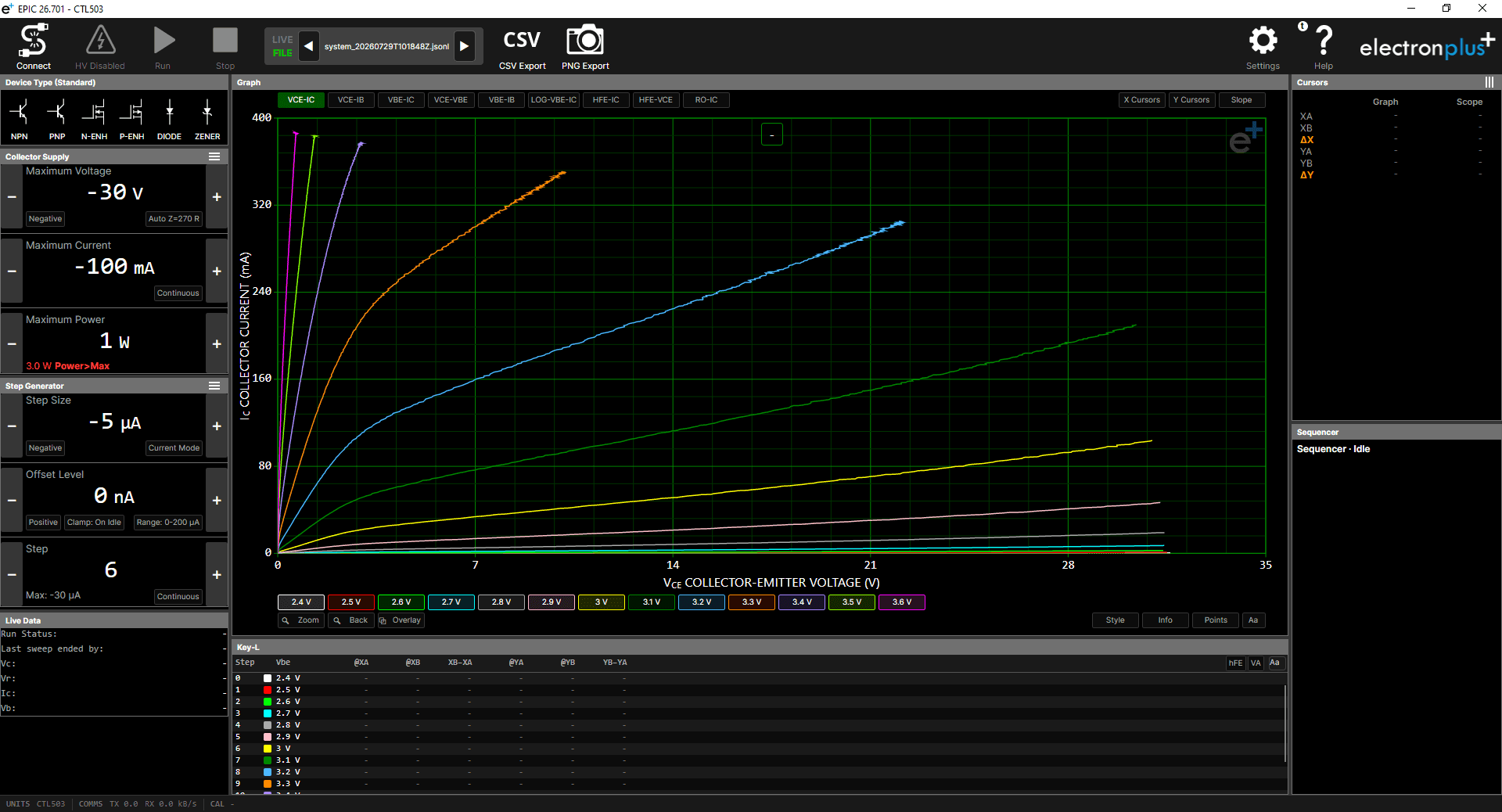1502x812 pixels.
Task: Click the hFE button in Key-L table
Action: [x=1235, y=663]
